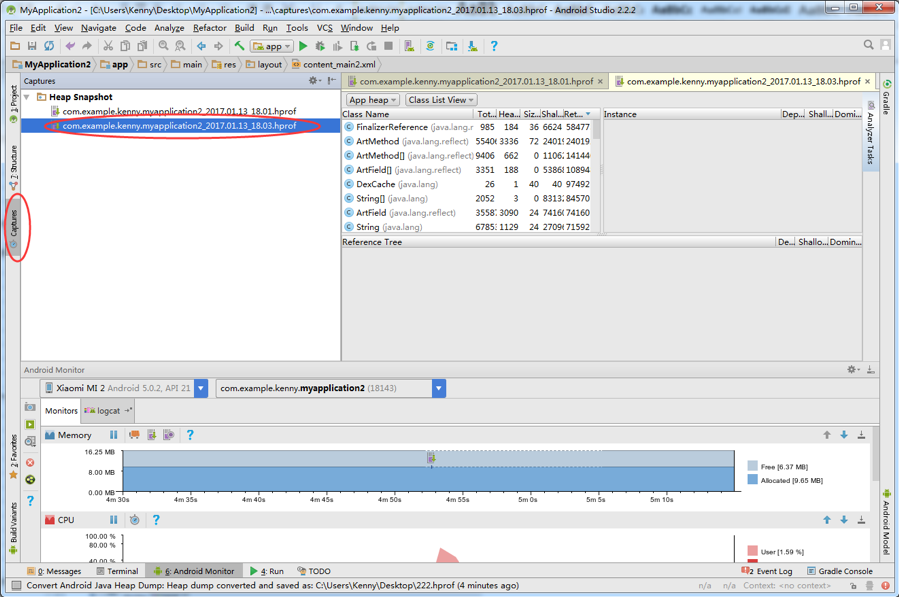Click the Initiate GC truck icon
Viewport: 899px width, 597px height.
[x=134, y=435]
